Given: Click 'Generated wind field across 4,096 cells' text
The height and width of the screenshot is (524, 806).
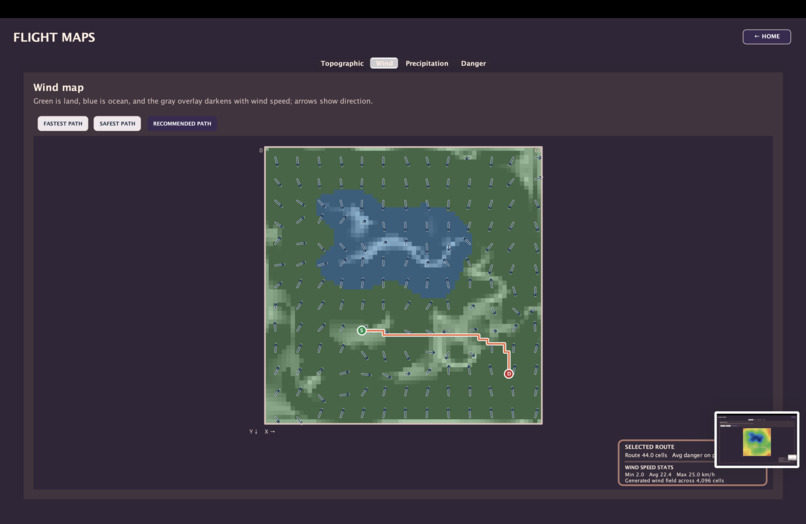Looking at the screenshot, I should [x=674, y=481].
